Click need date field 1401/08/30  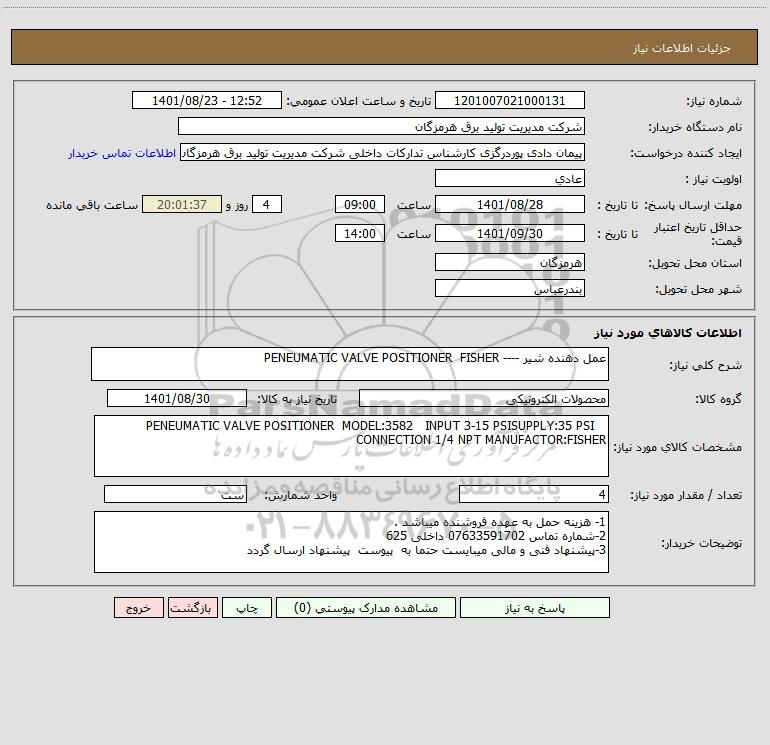point(177,398)
